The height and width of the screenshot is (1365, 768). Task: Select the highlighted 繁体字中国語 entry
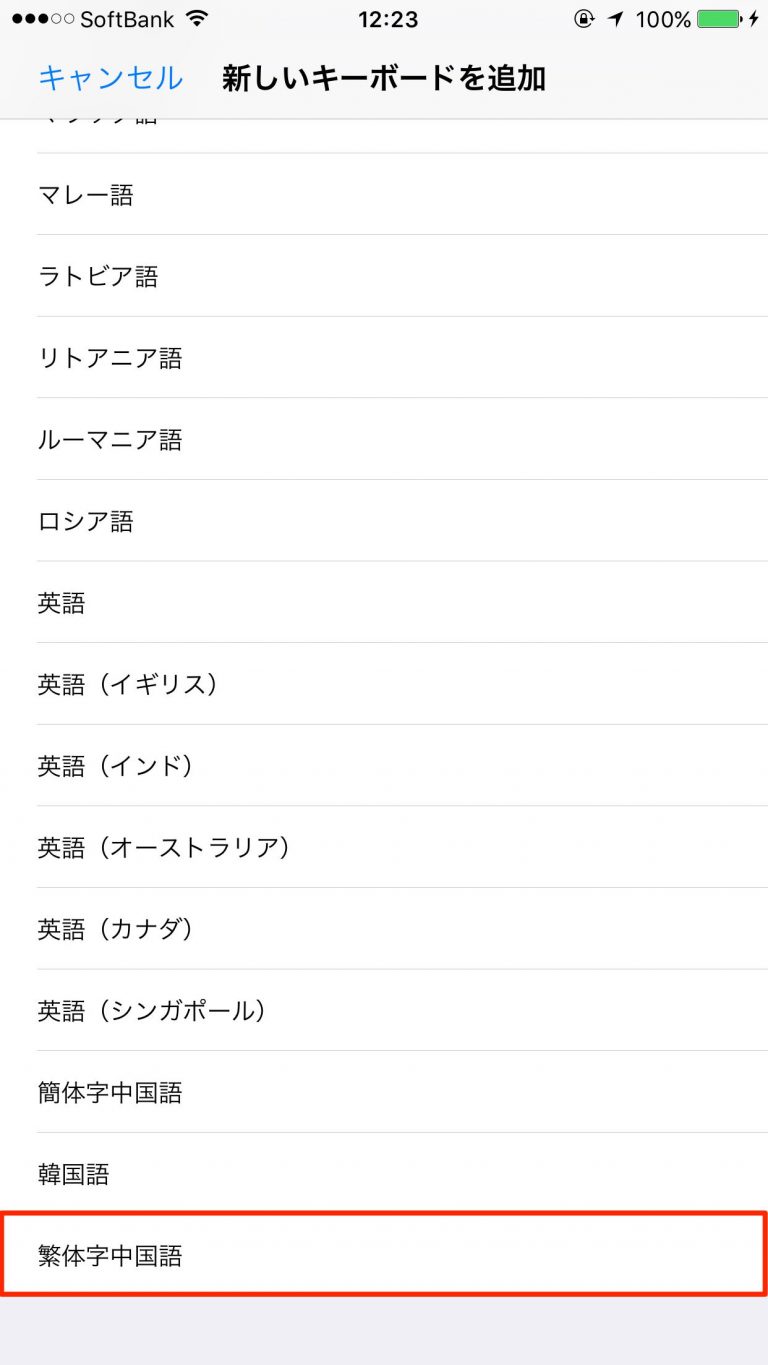point(110,1256)
